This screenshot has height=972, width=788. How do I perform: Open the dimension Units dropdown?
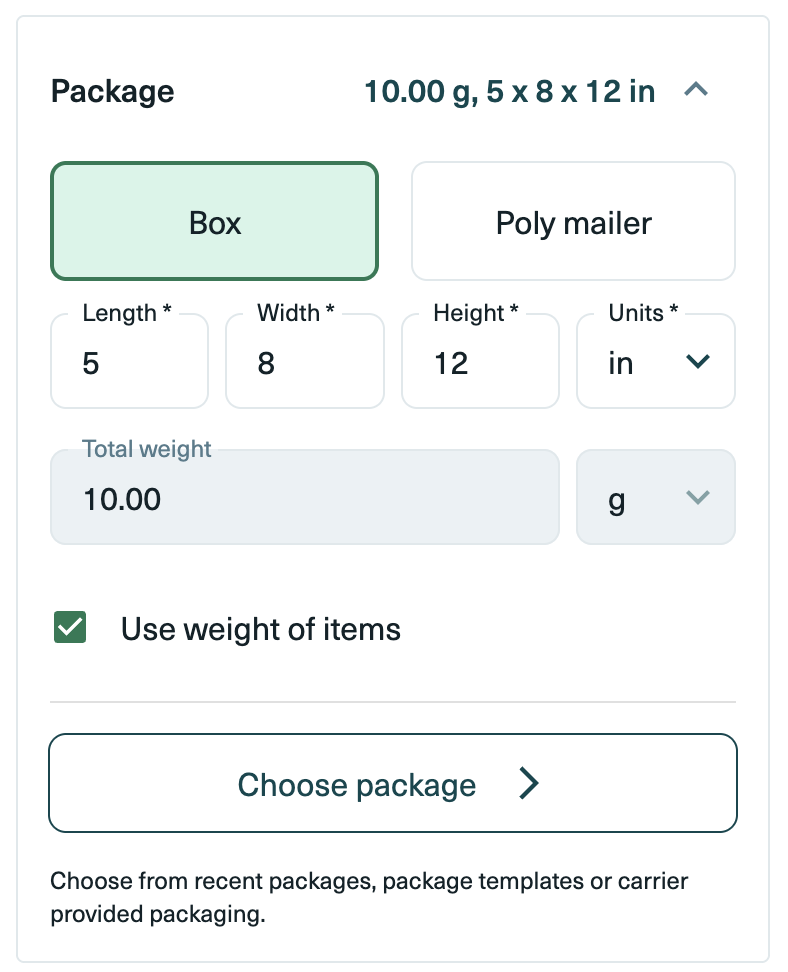click(x=656, y=361)
